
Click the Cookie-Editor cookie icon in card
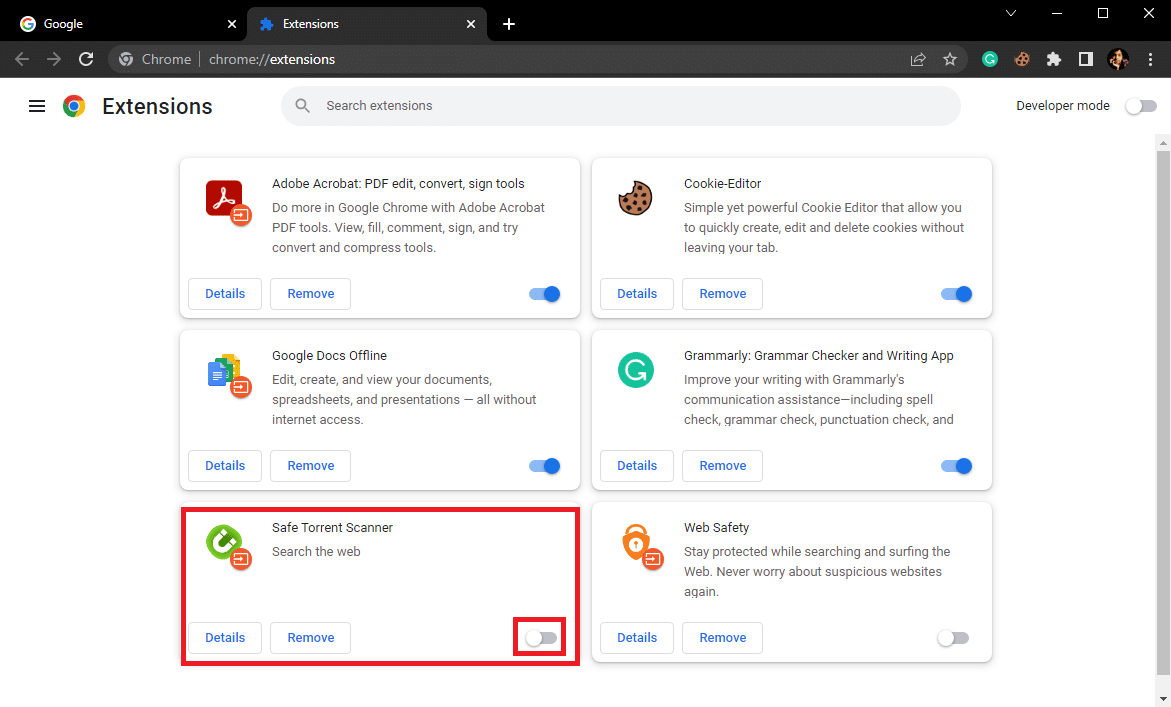click(x=636, y=199)
